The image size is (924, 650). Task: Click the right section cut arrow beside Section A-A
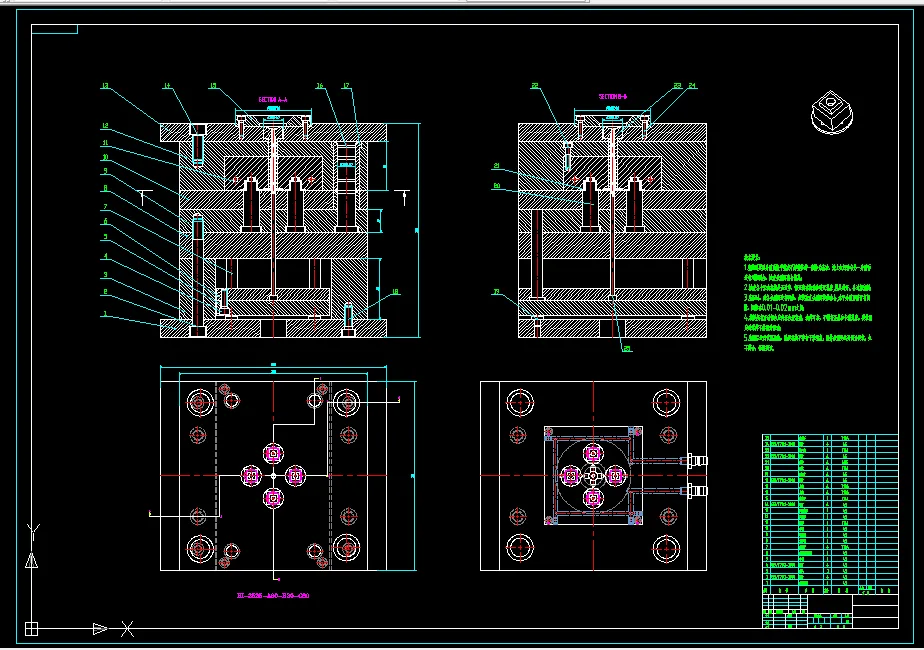404,197
